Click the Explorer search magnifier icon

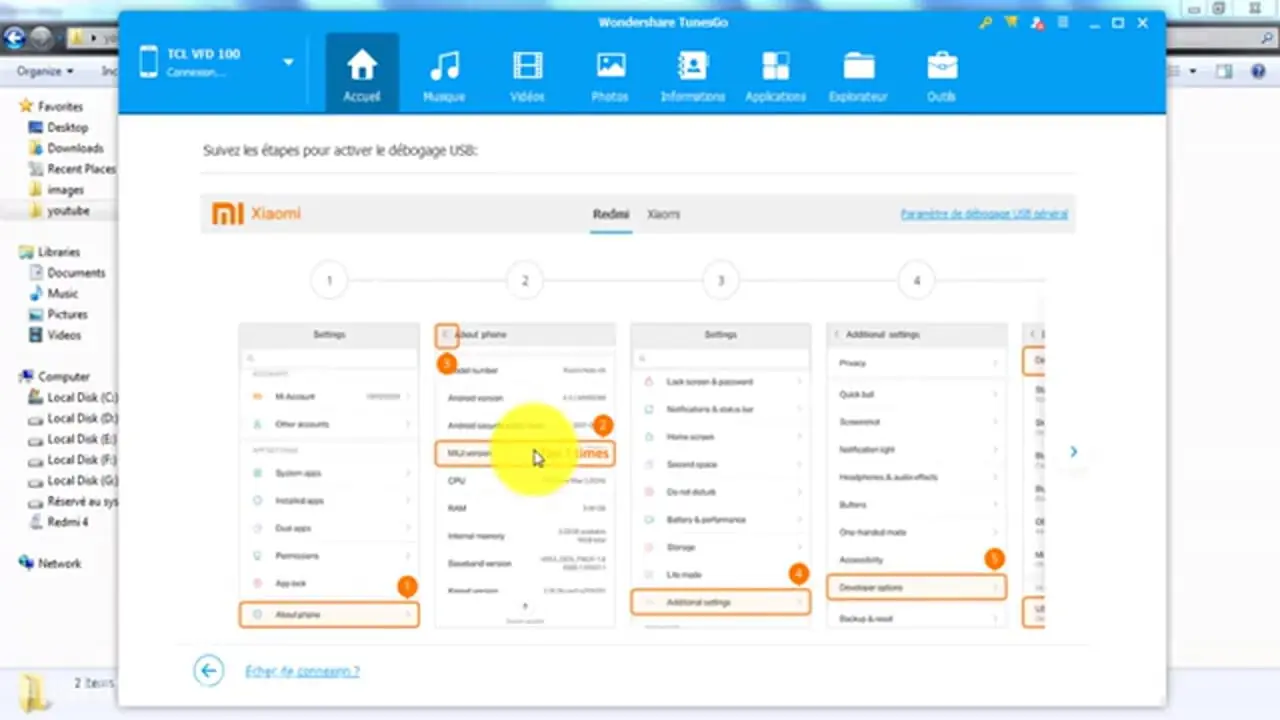click(1265, 38)
